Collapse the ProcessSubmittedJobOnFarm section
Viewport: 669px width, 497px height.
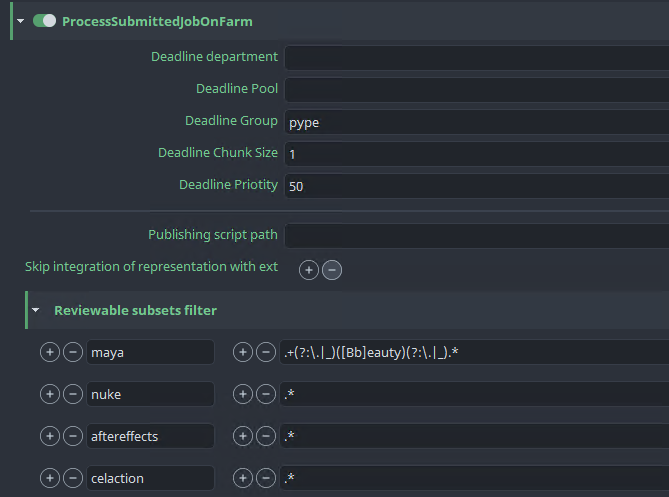click(21, 21)
